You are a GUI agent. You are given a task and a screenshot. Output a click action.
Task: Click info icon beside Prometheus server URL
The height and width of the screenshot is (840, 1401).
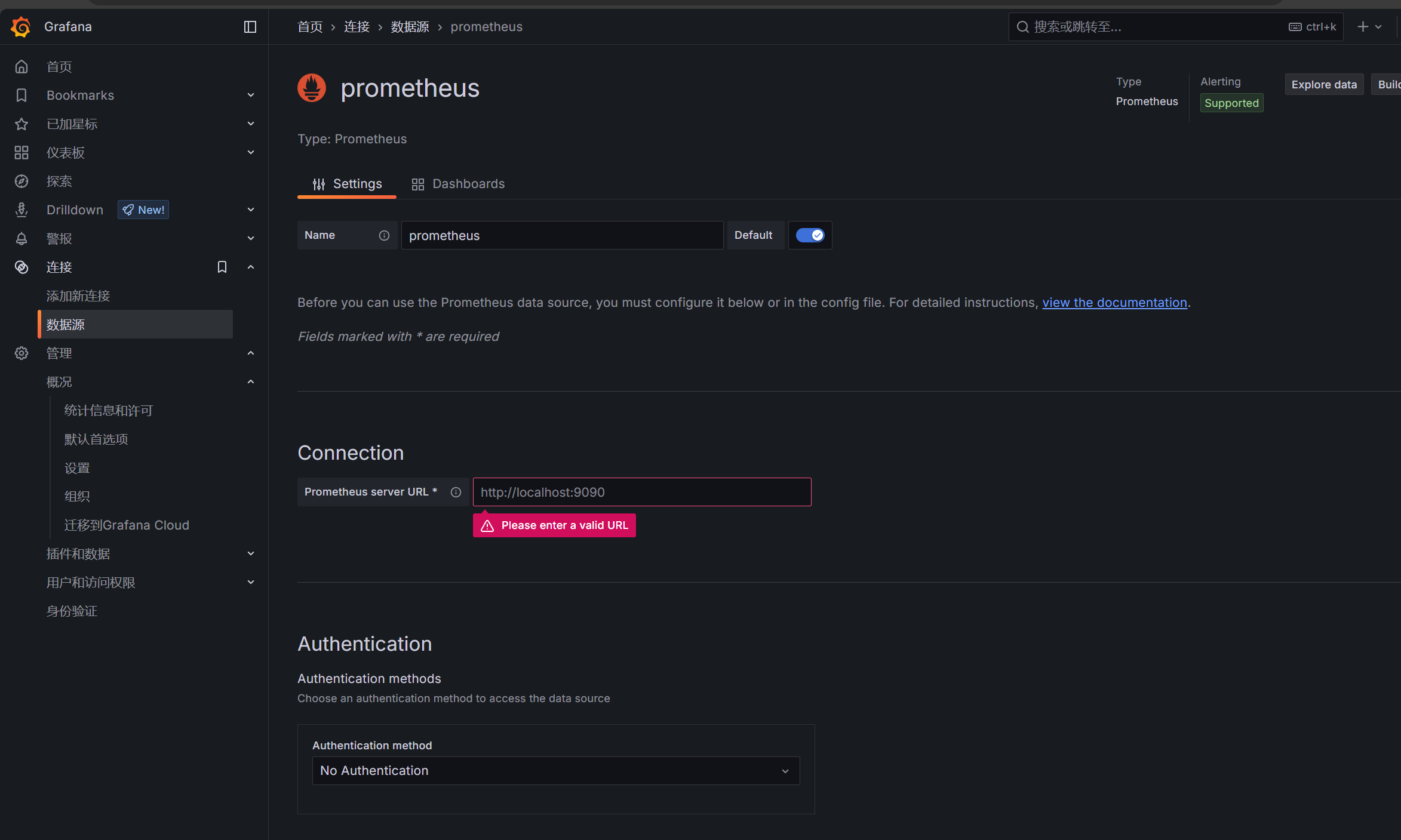pyautogui.click(x=456, y=492)
